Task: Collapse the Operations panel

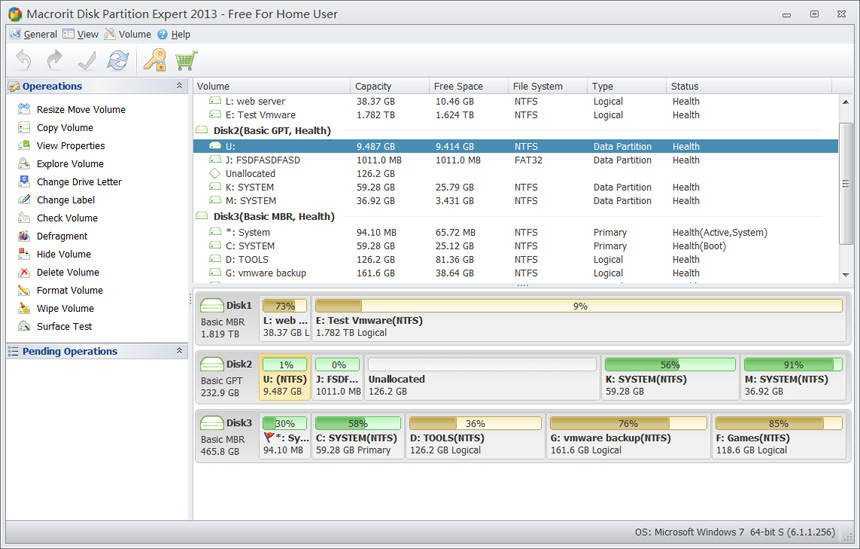Action: pos(179,87)
